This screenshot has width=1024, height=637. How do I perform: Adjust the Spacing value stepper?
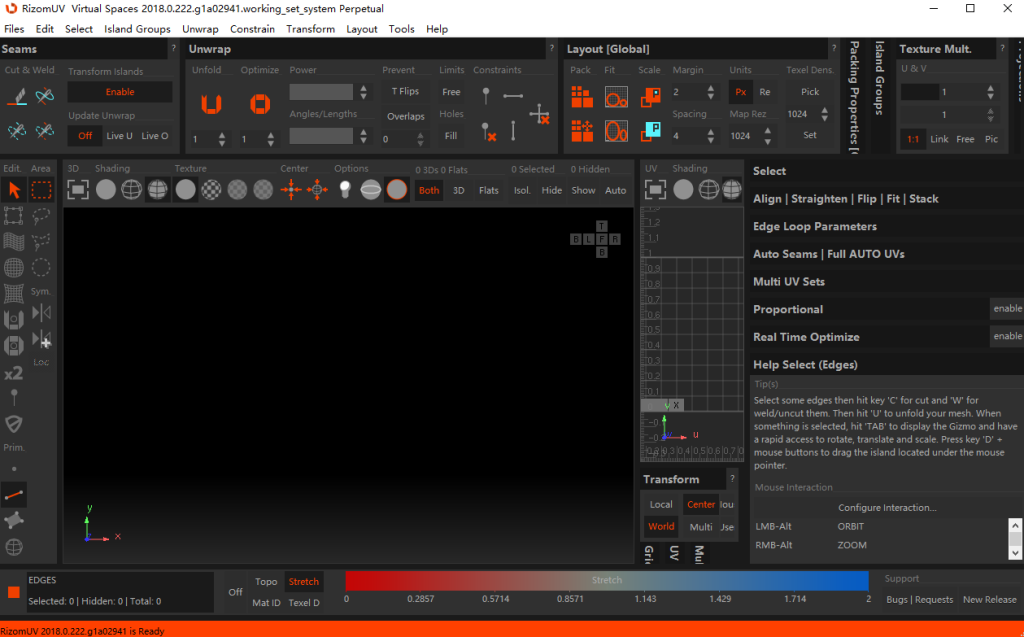click(x=711, y=136)
